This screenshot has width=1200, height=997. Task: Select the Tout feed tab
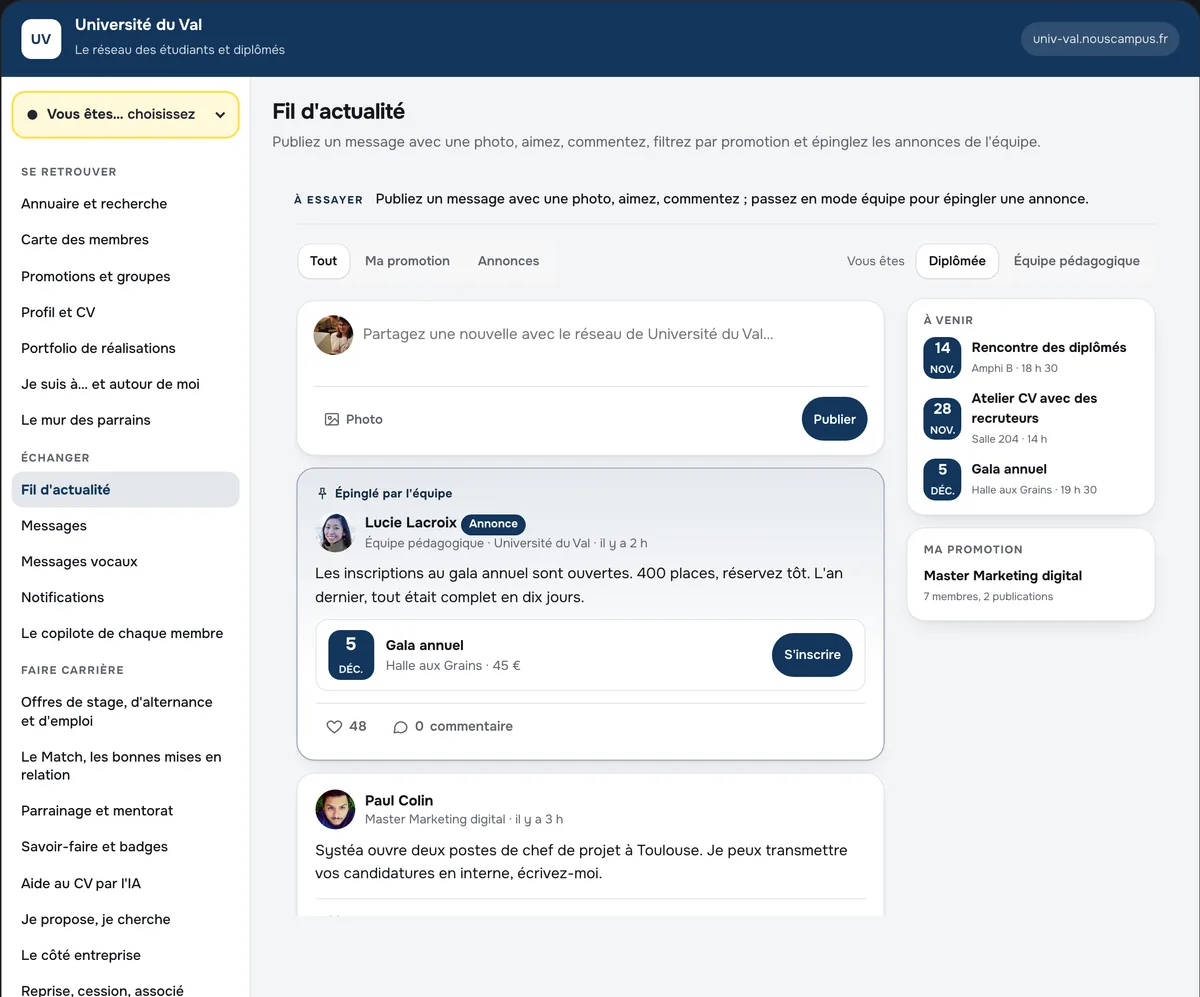tap(324, 261)
